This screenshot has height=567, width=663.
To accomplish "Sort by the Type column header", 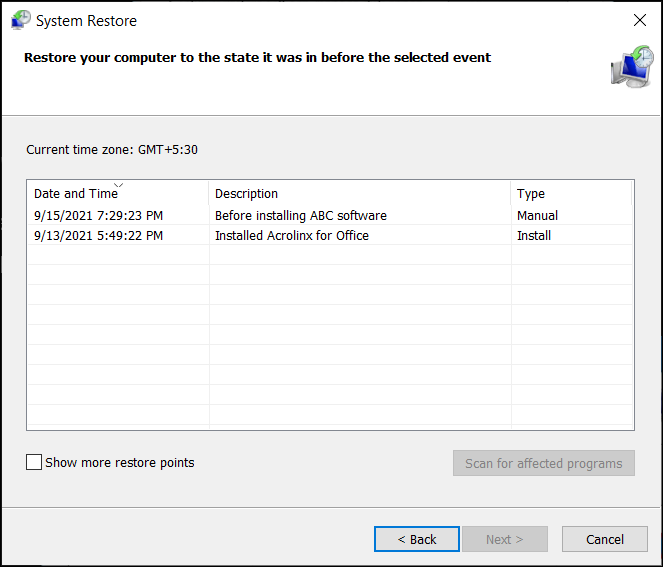I will [531, 194].
